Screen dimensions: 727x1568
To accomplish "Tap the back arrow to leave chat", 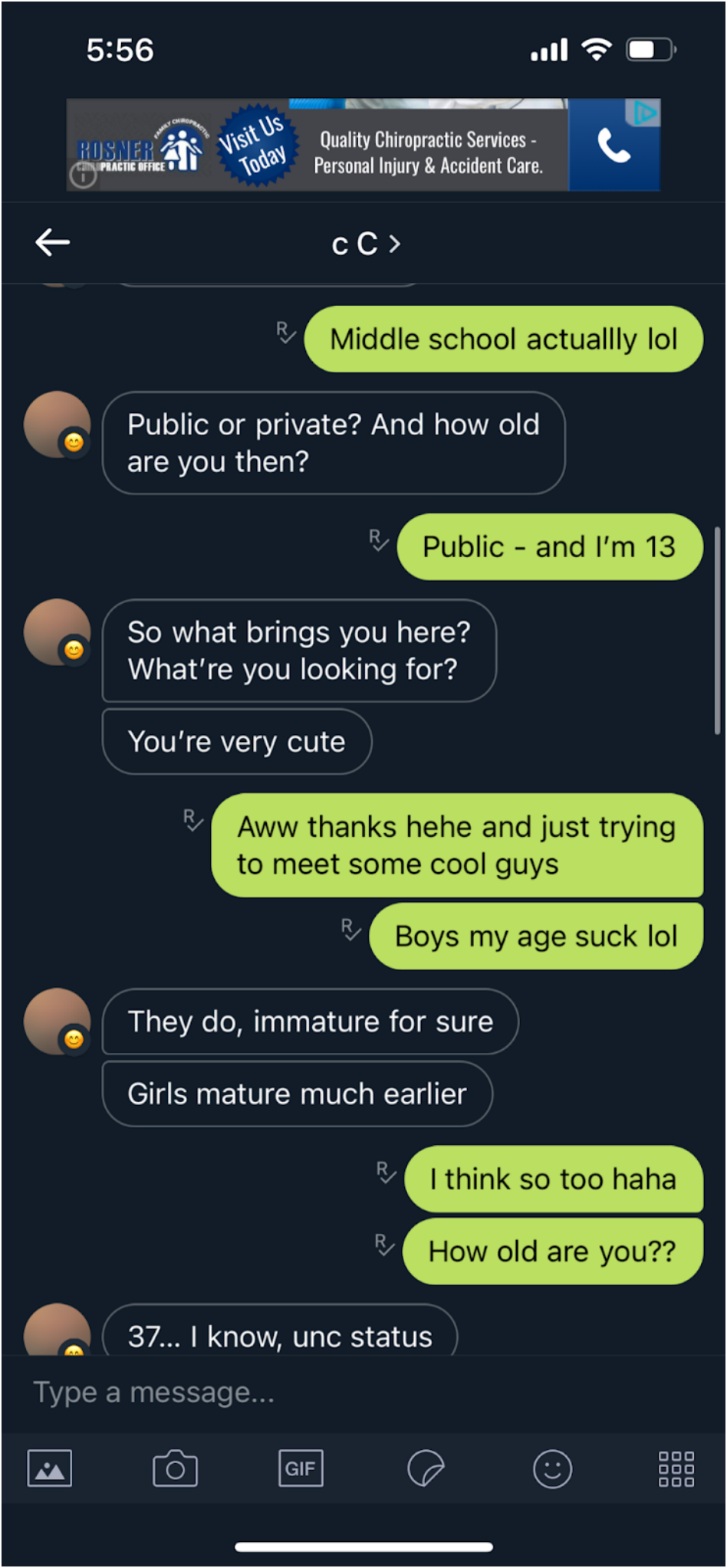I will pos(52,242).
